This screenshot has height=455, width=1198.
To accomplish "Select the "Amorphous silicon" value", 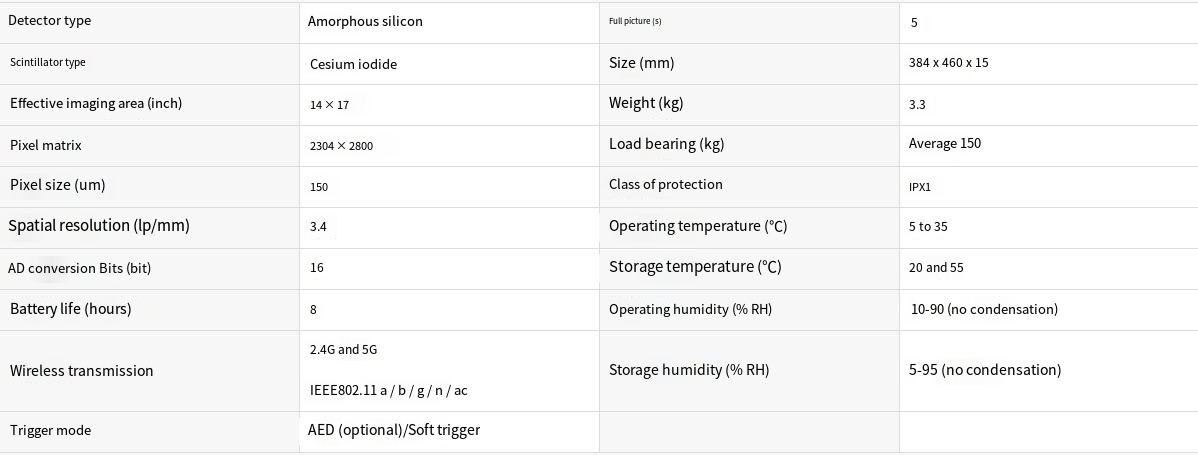I will 365,21.
